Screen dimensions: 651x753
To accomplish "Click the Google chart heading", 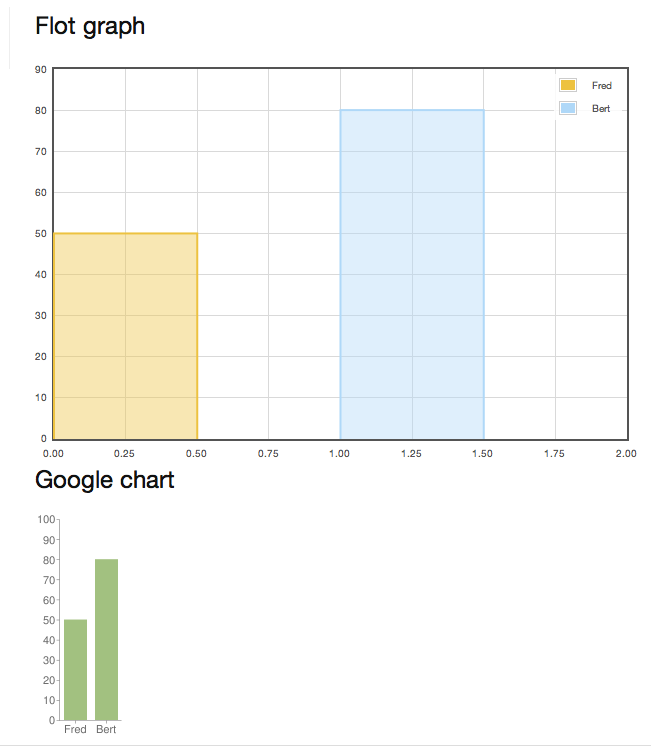I will click(105, 480).
